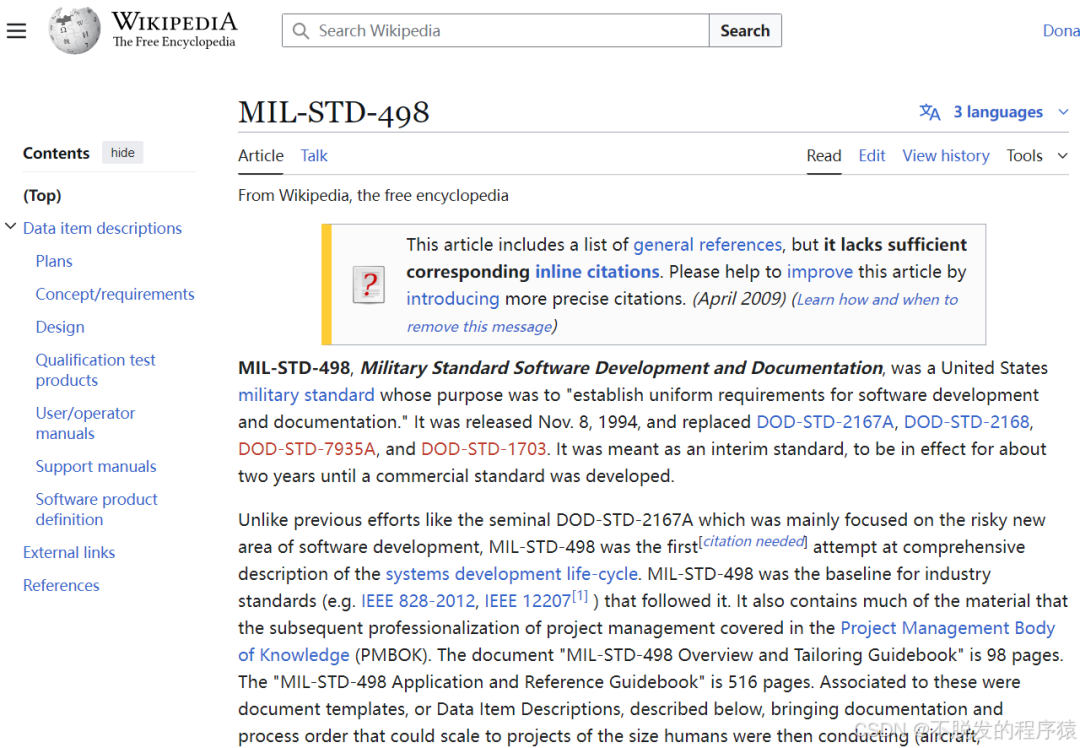Go to External links section
1080x748 pixels.
pyautogui.click(x=69, y=552)
